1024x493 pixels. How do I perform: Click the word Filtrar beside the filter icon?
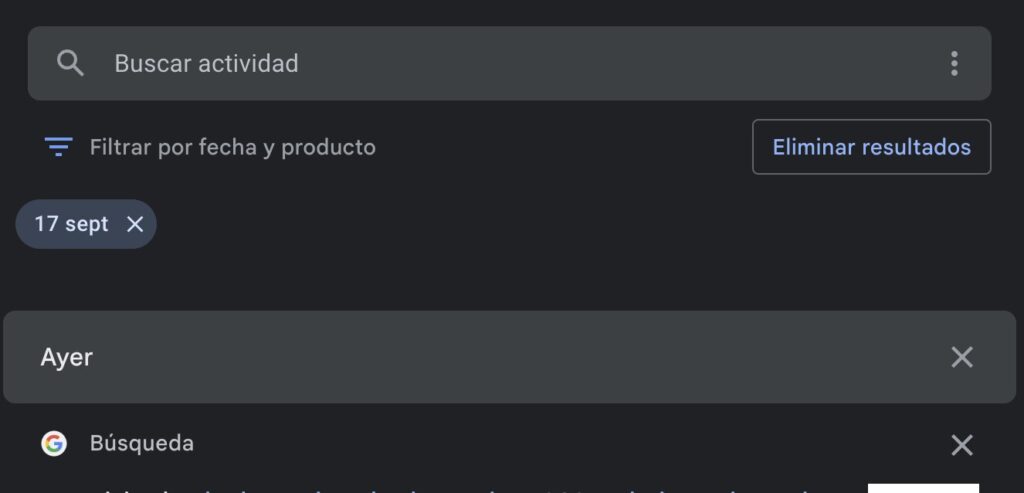click(120, 147)
